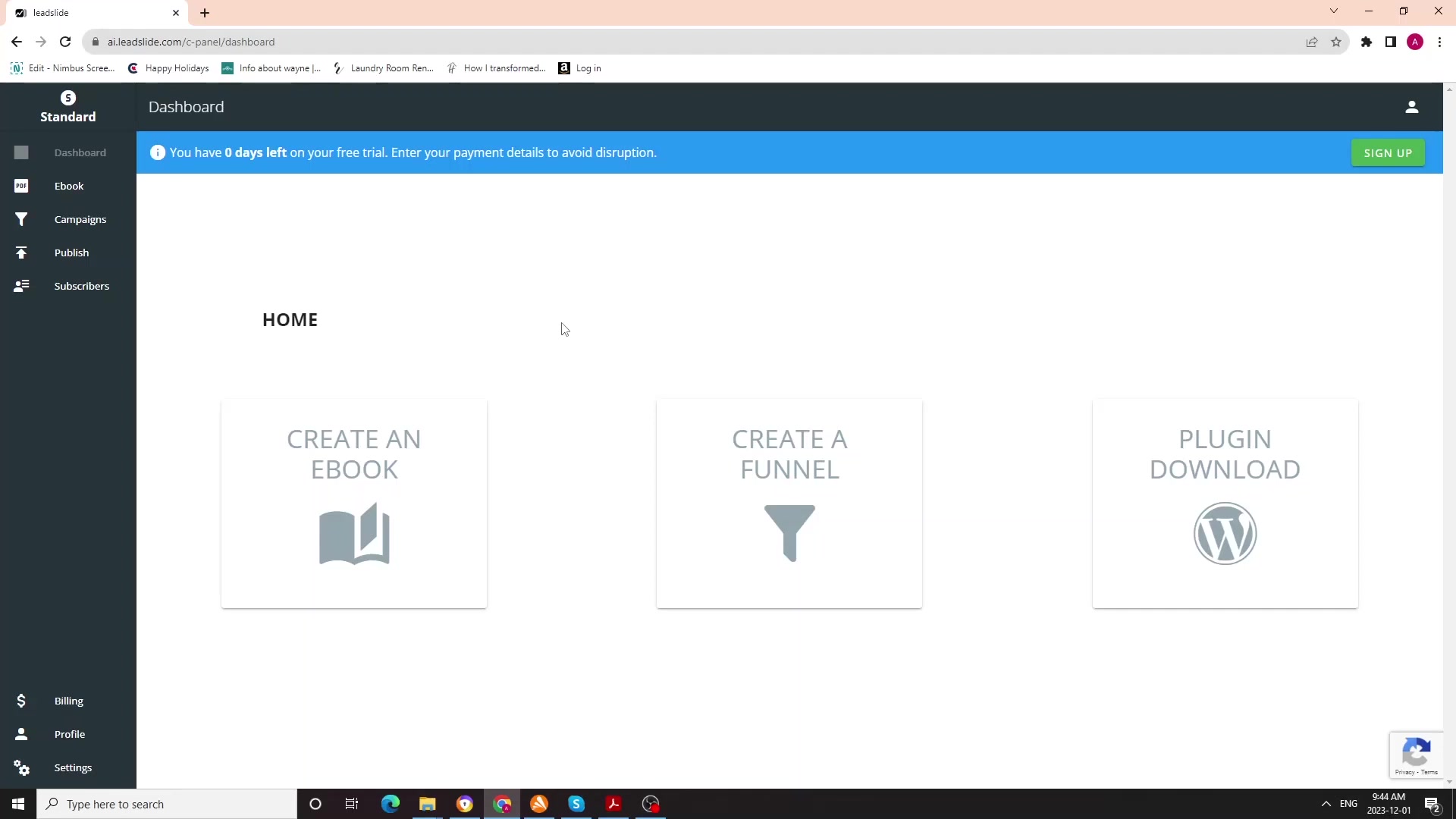Select Publish in the sidebar menu

point(68,253)
